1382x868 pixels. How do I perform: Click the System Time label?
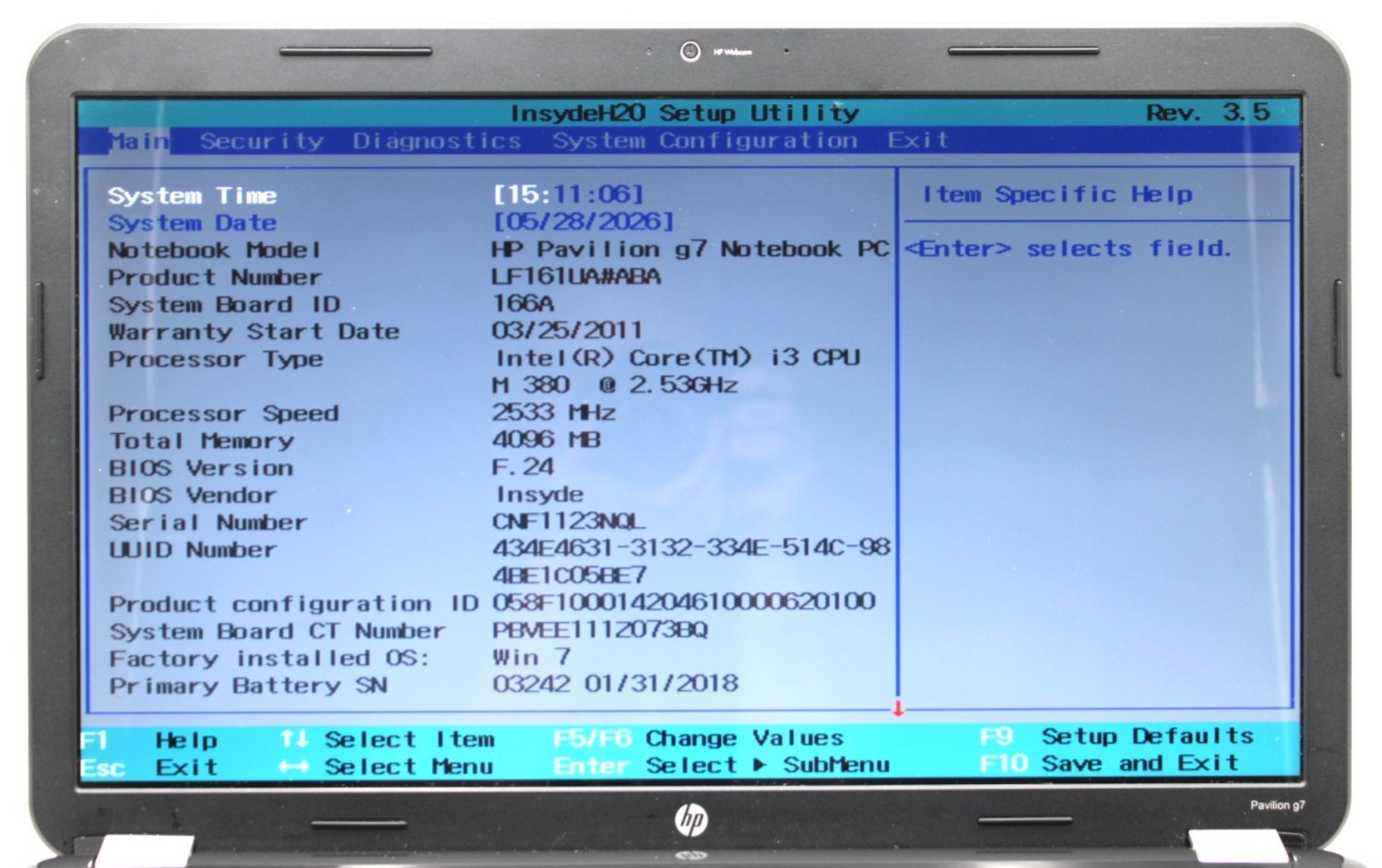193,195
